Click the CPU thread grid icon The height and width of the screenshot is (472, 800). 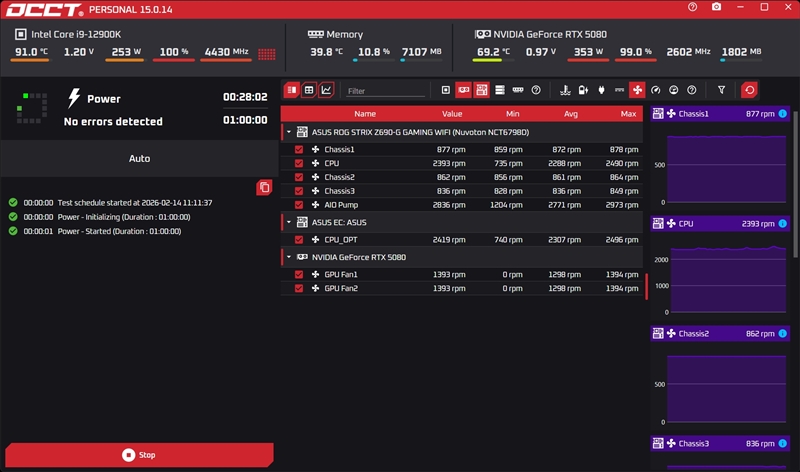pos(267,54)
